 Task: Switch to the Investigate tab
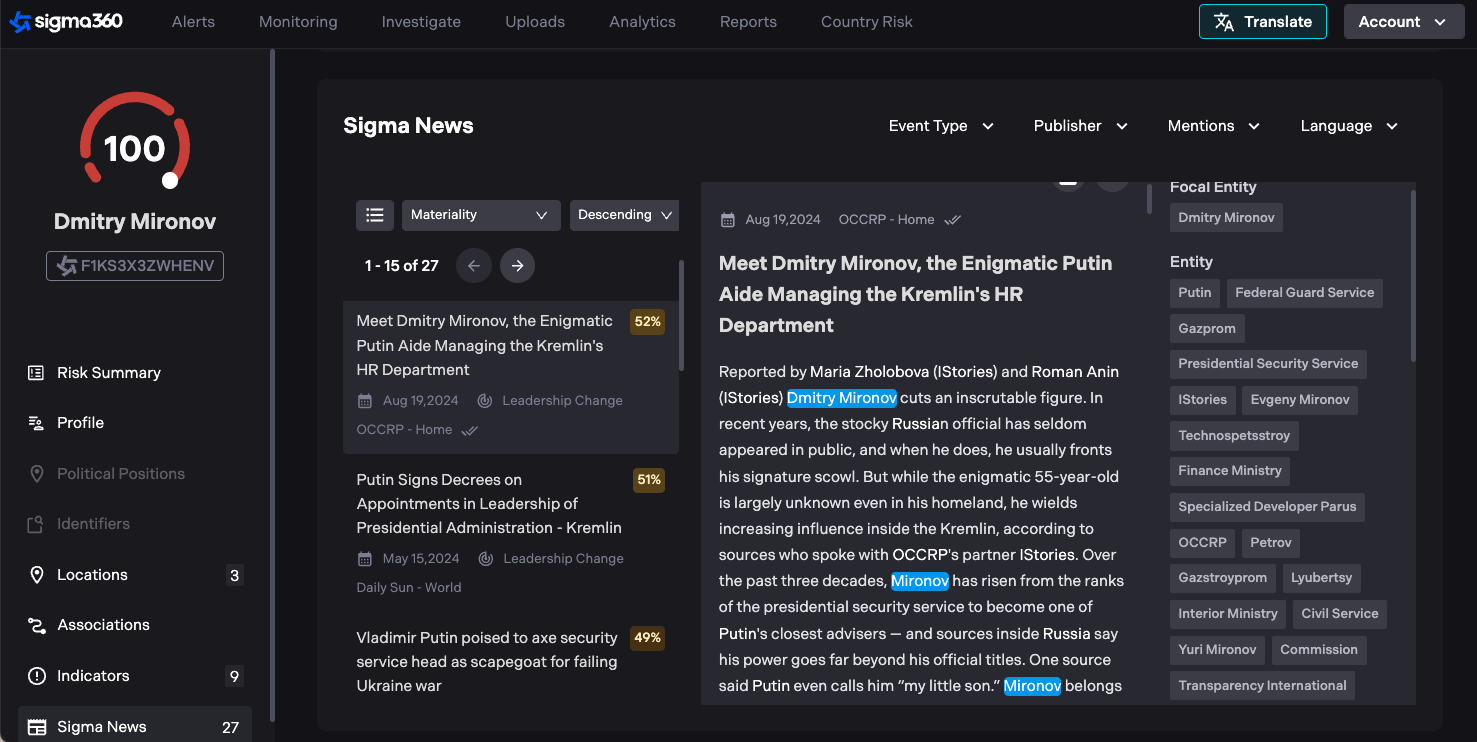click(421, 22)
